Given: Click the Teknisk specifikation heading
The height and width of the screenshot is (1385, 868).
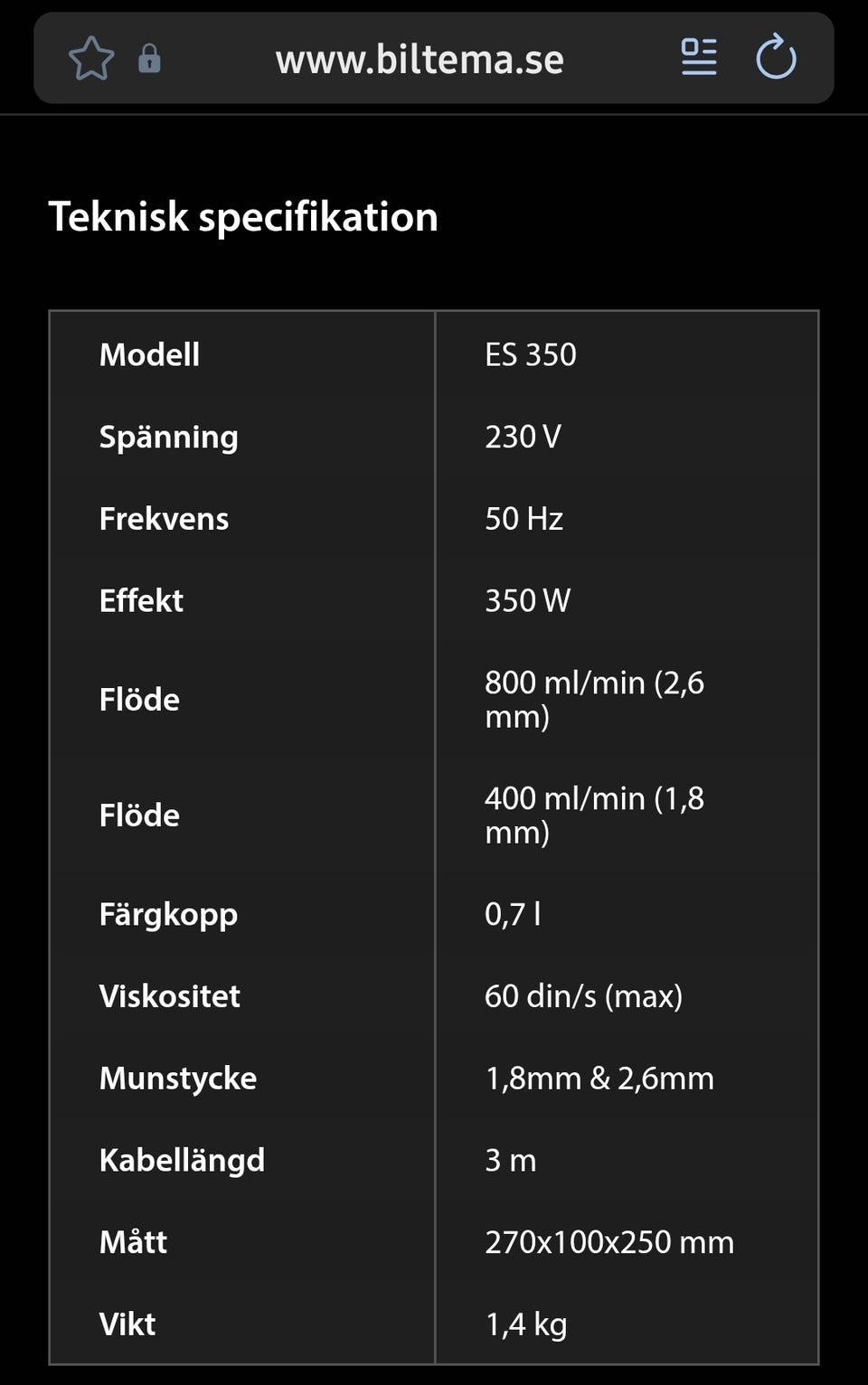Looking at the screenshot, I should point(243,217).
